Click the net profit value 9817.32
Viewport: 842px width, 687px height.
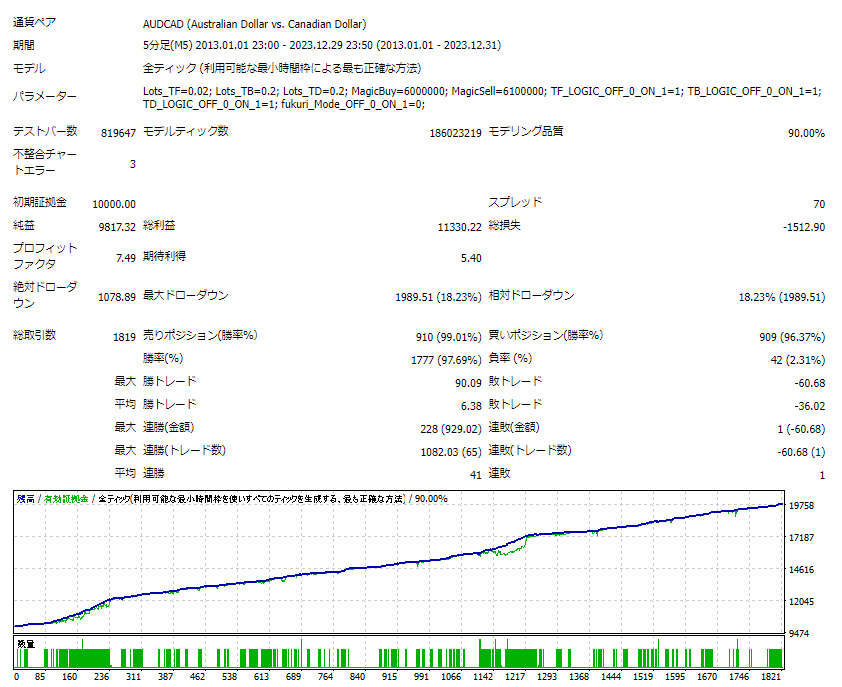tap(117, 227)
